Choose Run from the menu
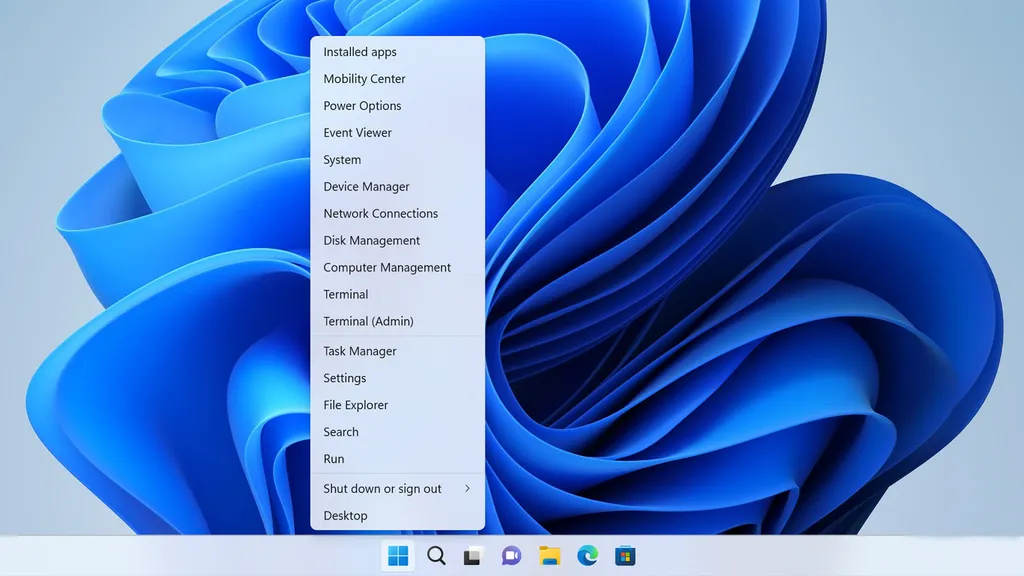Viewport: 1024px width, 576px height. pos(397,458)
